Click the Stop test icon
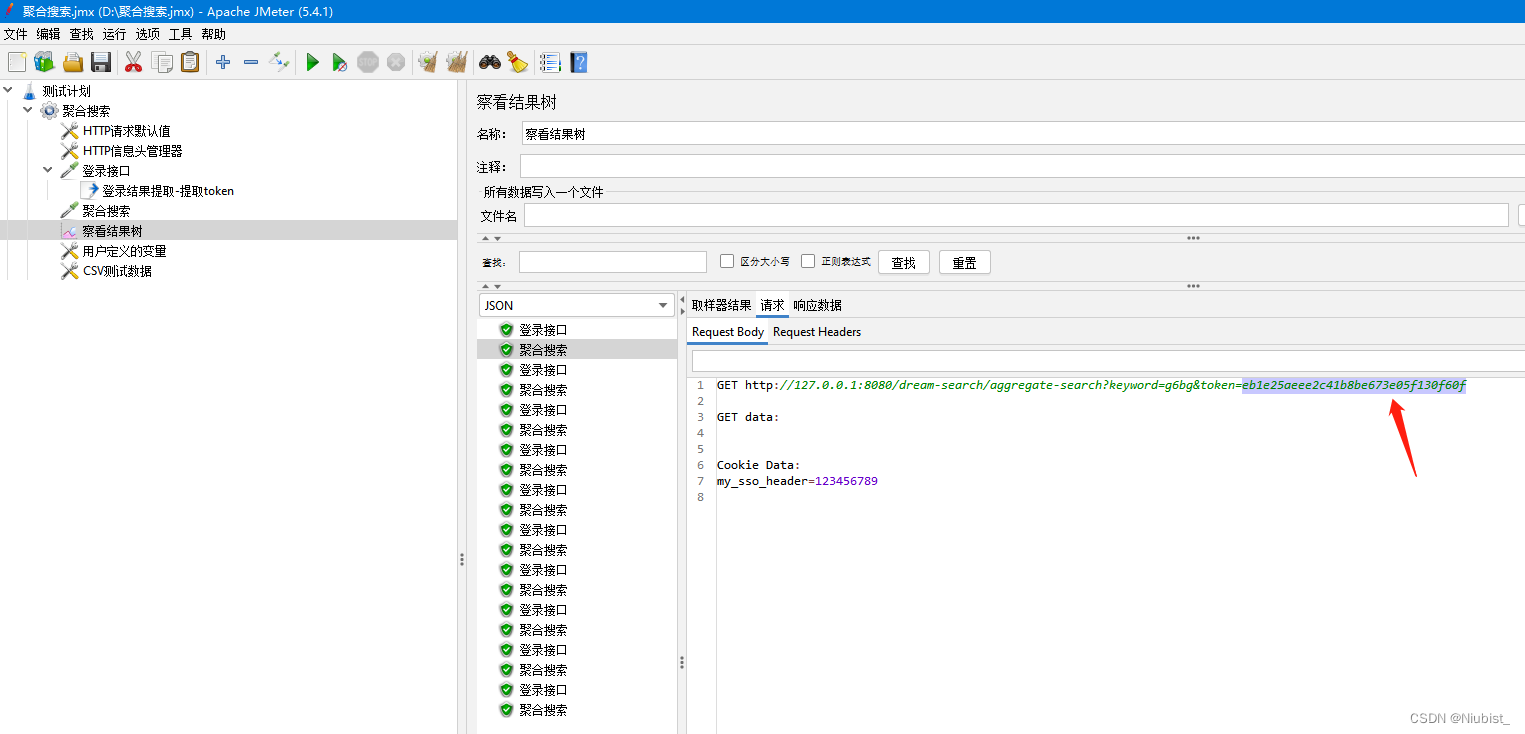1525x734 pixels. (368, 62)
